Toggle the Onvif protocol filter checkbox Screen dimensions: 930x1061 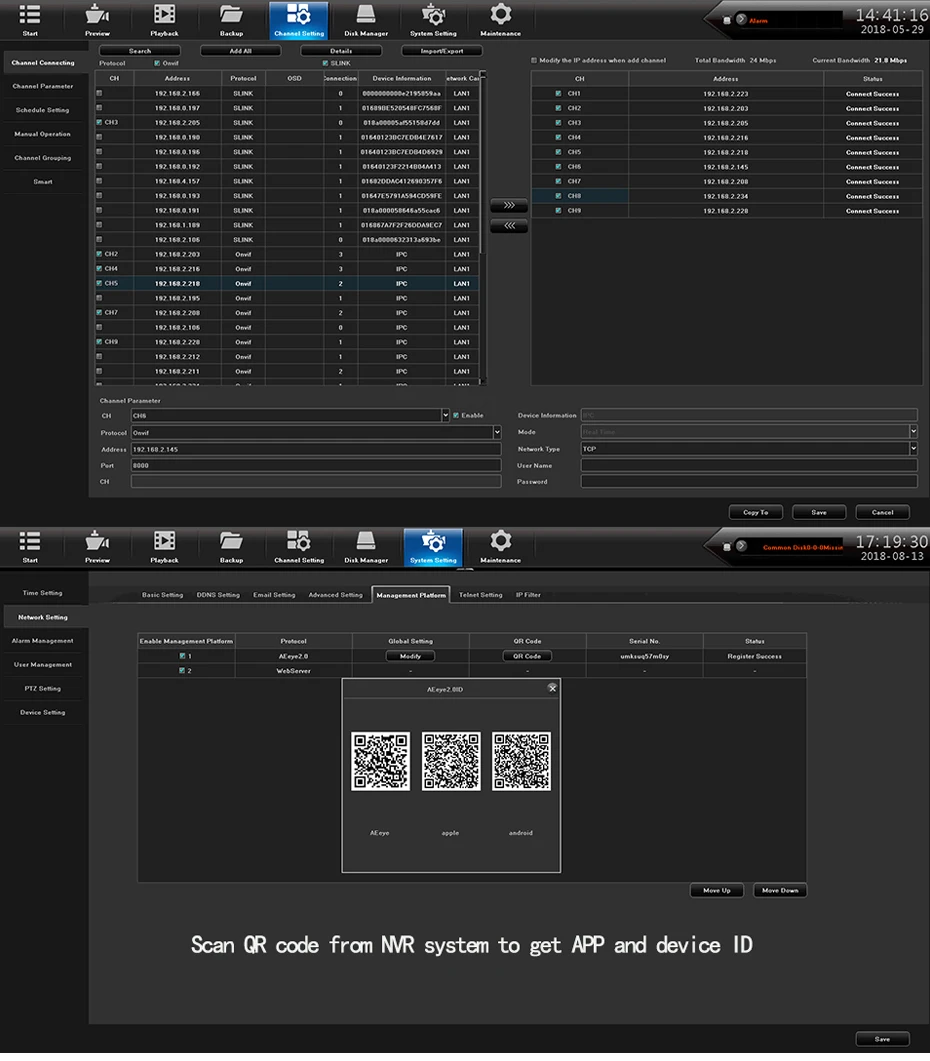click(x=157, y=63)
